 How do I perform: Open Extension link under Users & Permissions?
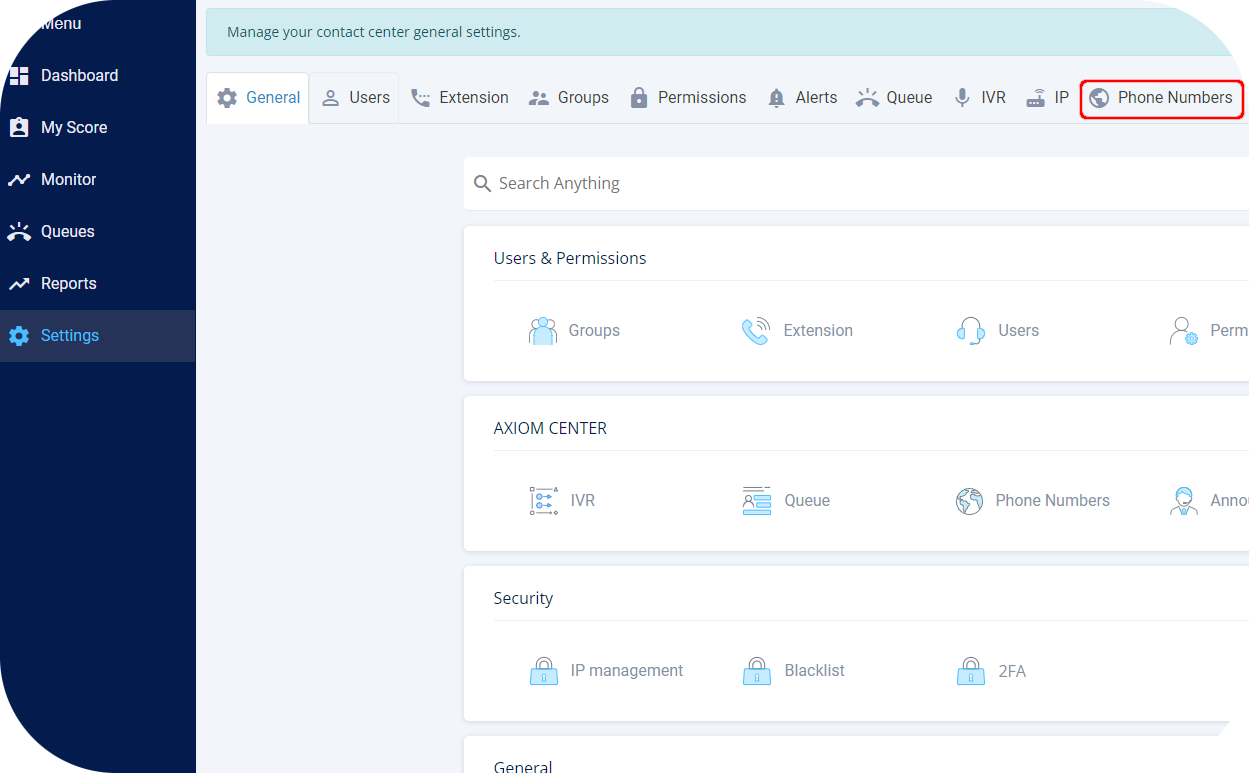(818, 331)
